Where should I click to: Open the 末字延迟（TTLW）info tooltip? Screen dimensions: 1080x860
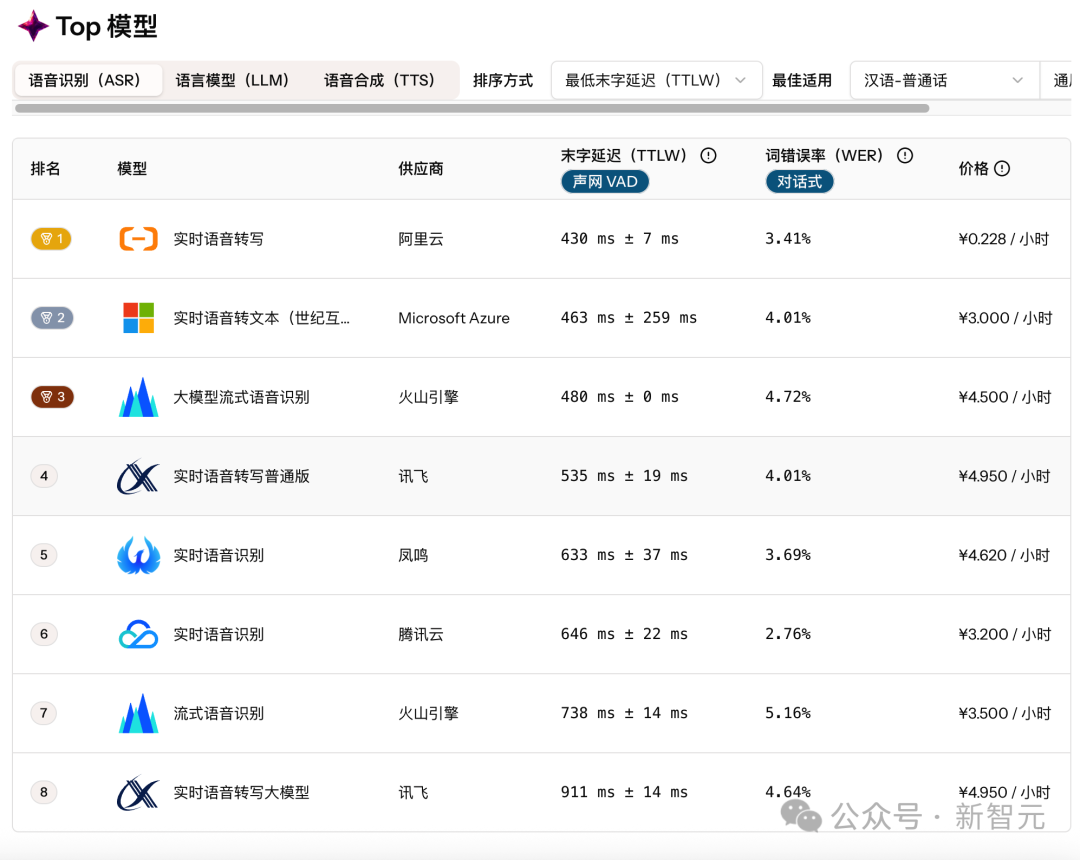tap(708, 155)
